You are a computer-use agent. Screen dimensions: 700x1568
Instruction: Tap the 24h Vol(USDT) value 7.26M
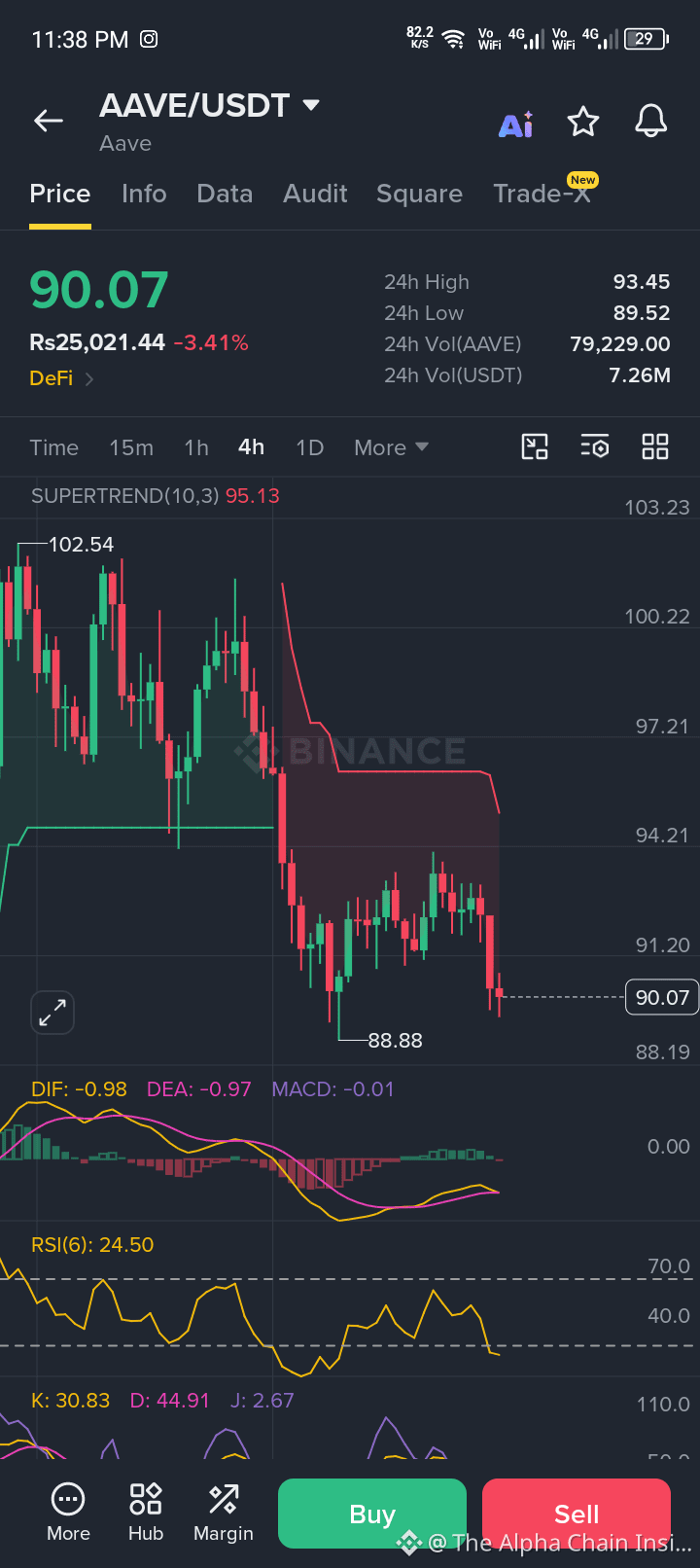point(640,375)
